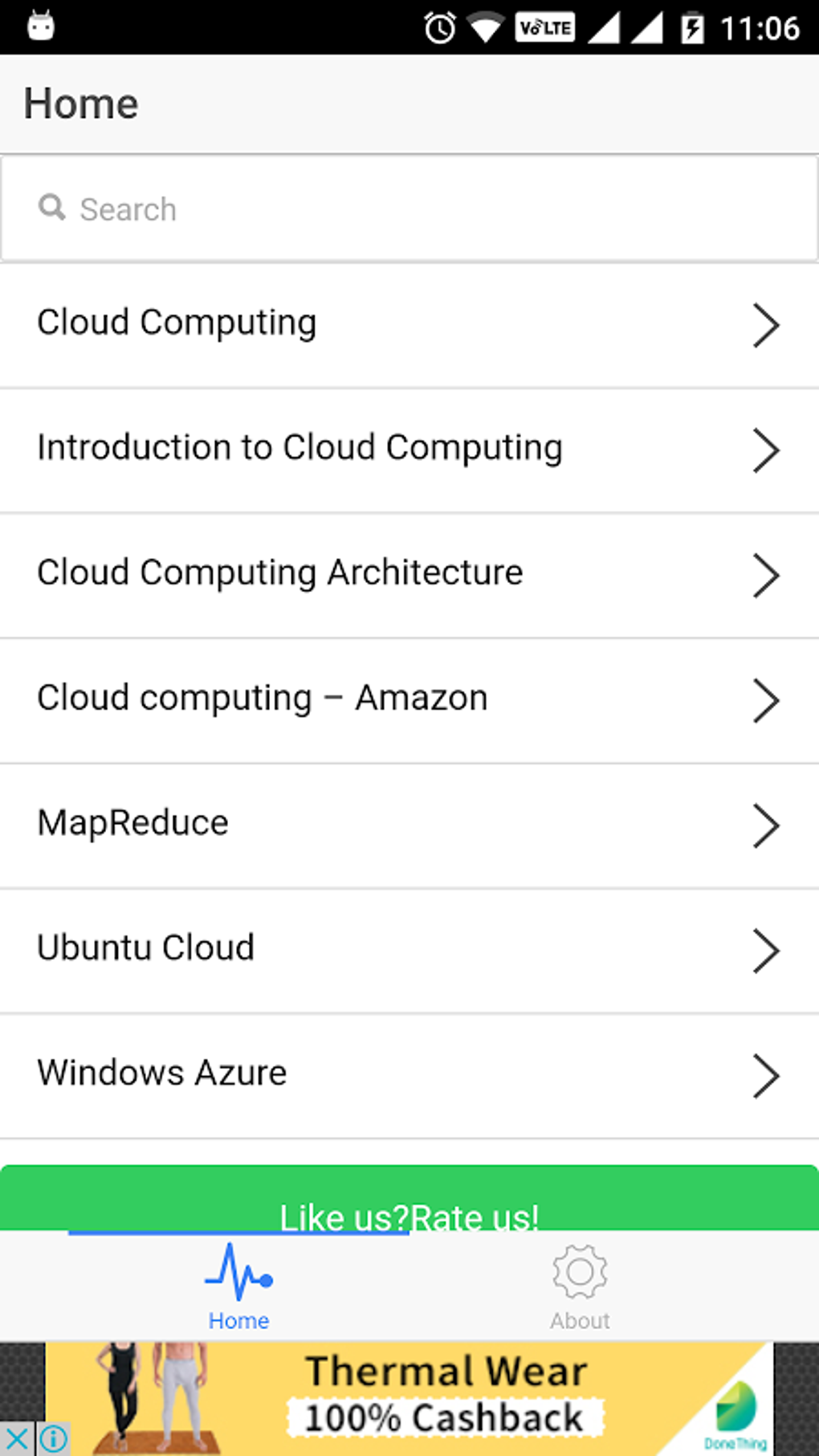Tap the Android debug notification icon

point(41,27)
